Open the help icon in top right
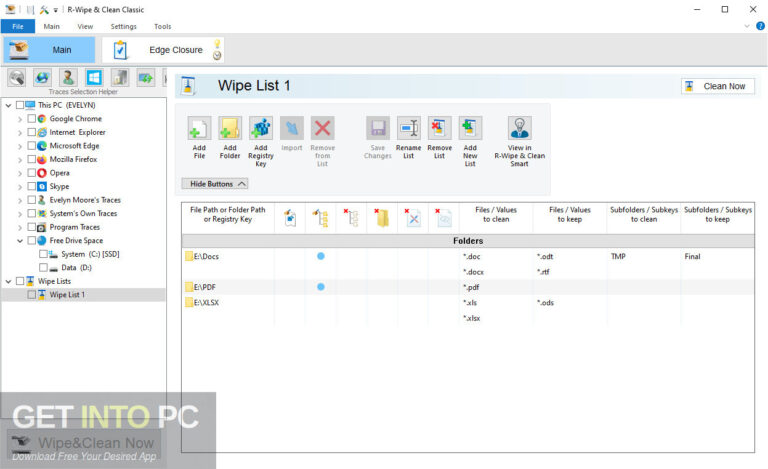768x469 pixels. (760, 26)
